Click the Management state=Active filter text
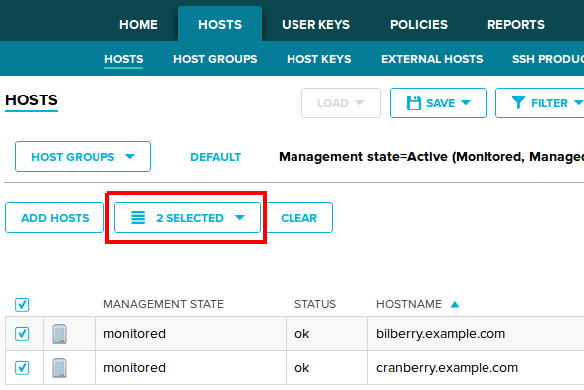Screen dimensions: 584x390 [x=431, y=157]
